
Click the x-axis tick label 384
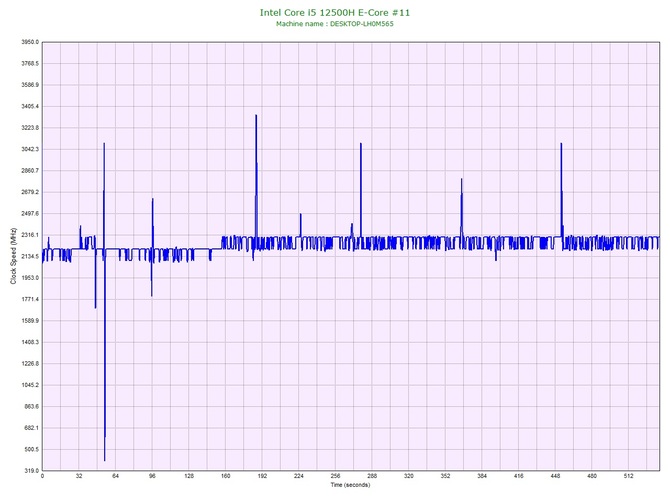[482, 476]
